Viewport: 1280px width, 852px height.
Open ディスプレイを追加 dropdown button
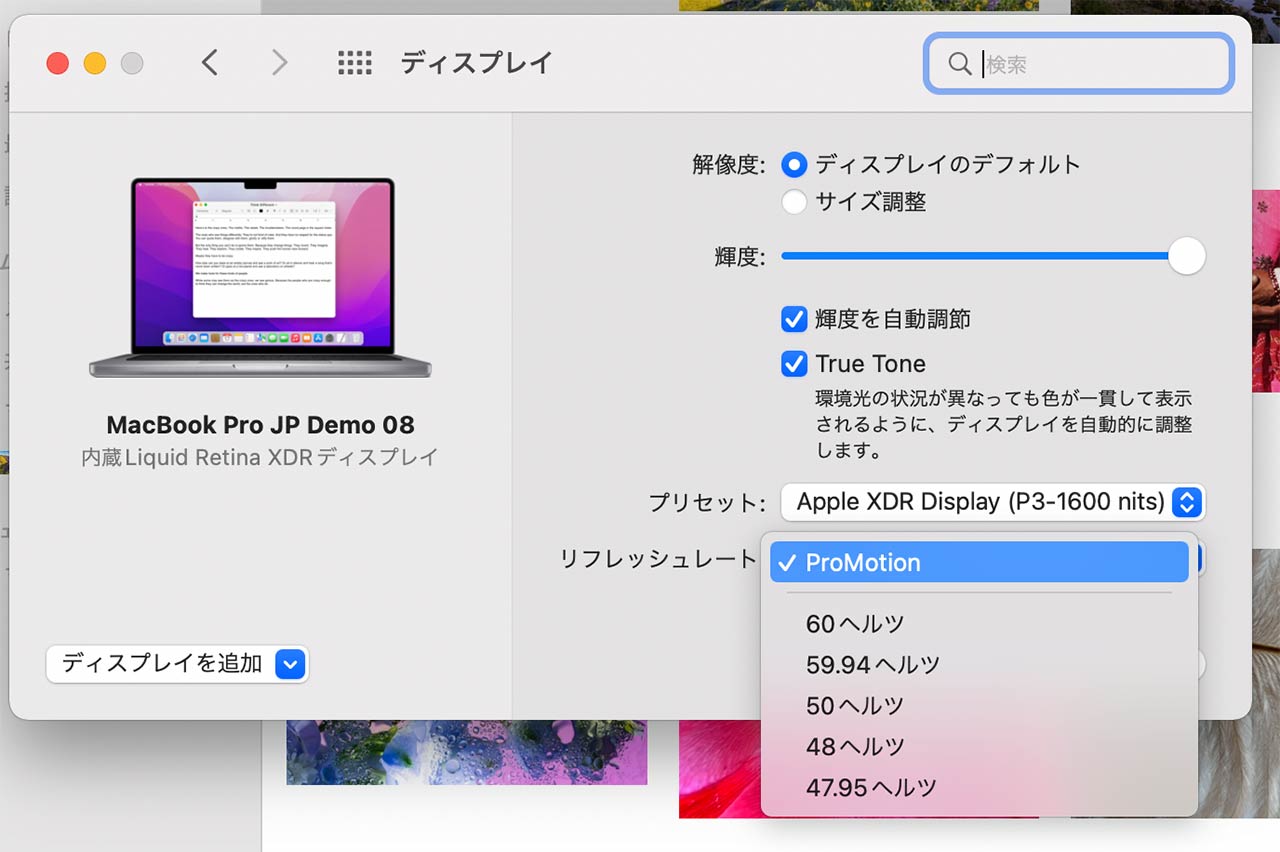(177, 663)
